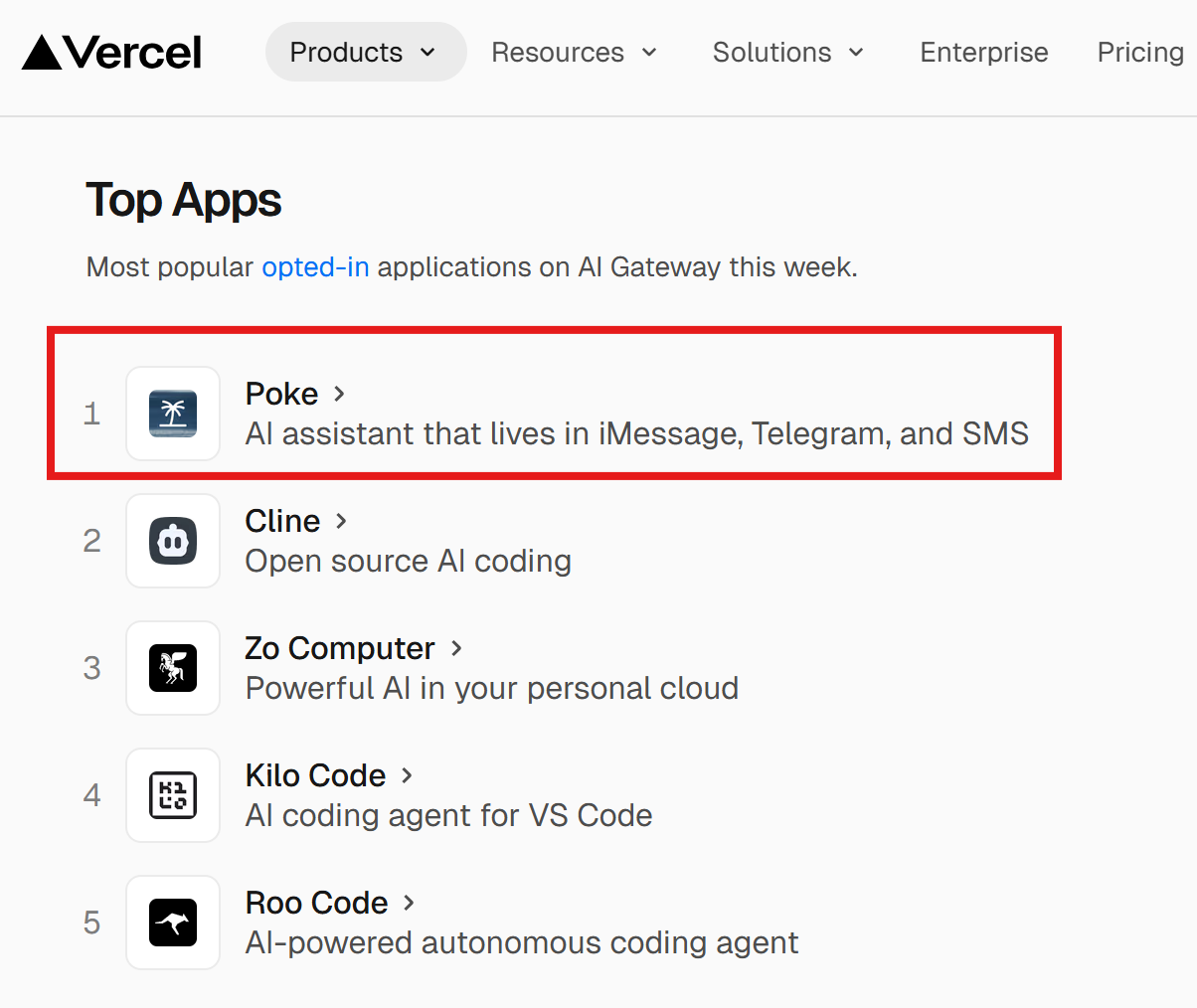Click the Poke palm tree icon
Screen dimensions: 1197x1008
pyautogui.click(x=173, y=414)
